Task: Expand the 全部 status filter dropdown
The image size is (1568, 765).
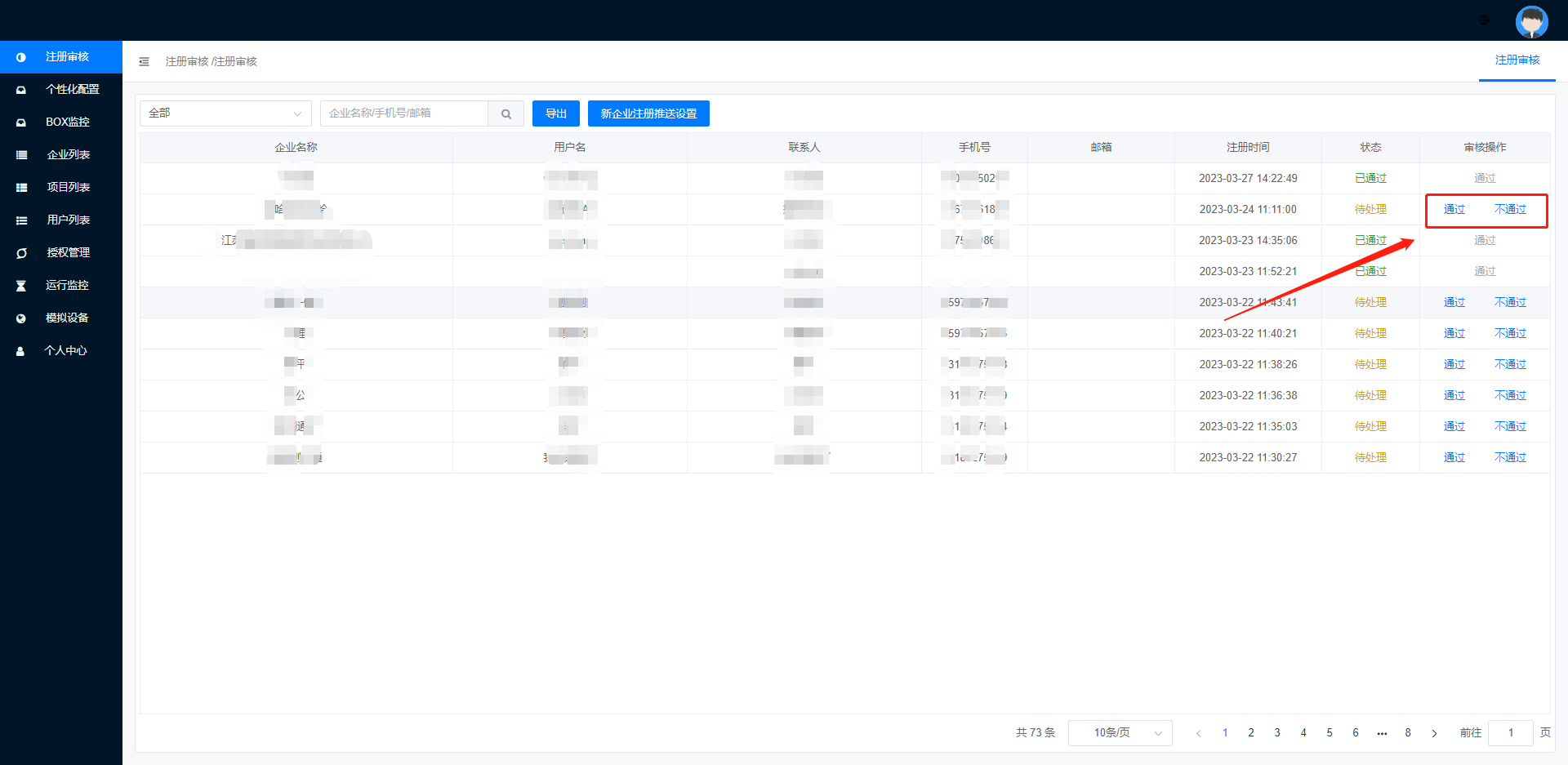Action: click(225, 113)
